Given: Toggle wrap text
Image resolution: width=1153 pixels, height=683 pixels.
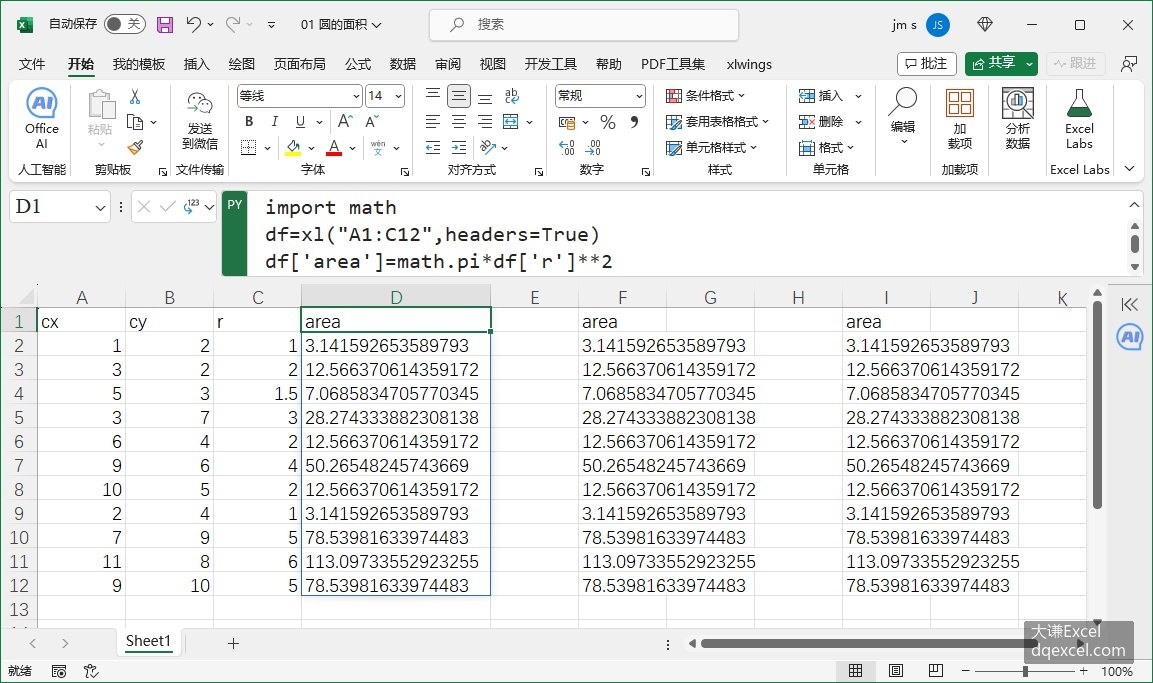Looking at the screenshot, I should (x=512, y=96).
